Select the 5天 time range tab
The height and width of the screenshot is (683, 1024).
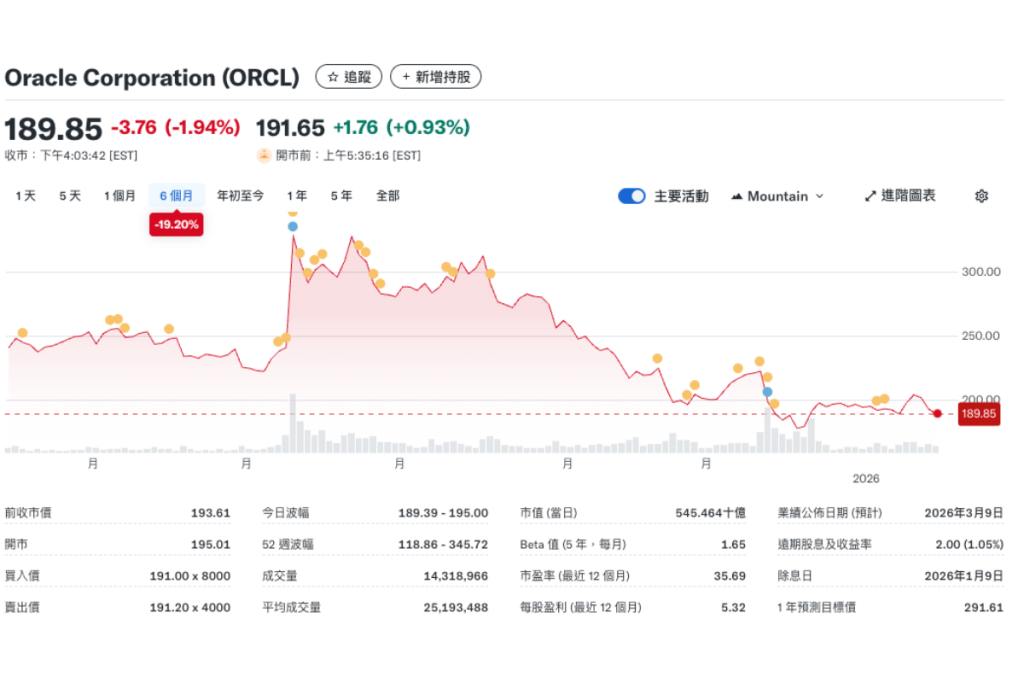coord(70,196)
